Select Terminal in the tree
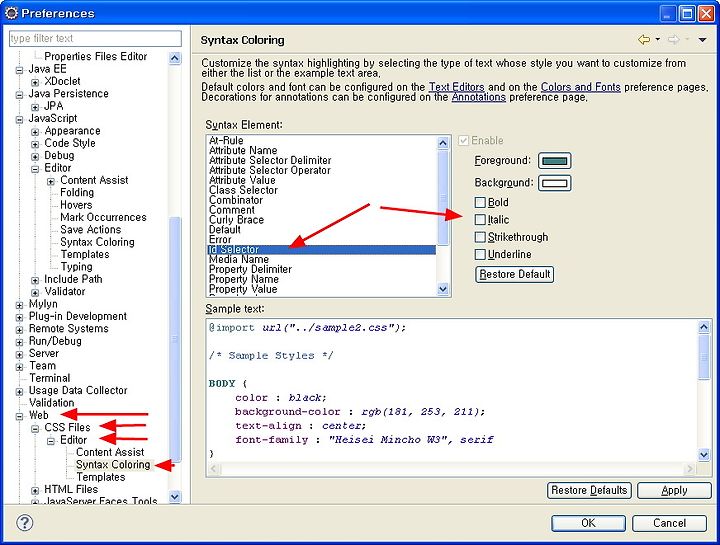 point(50,378)
